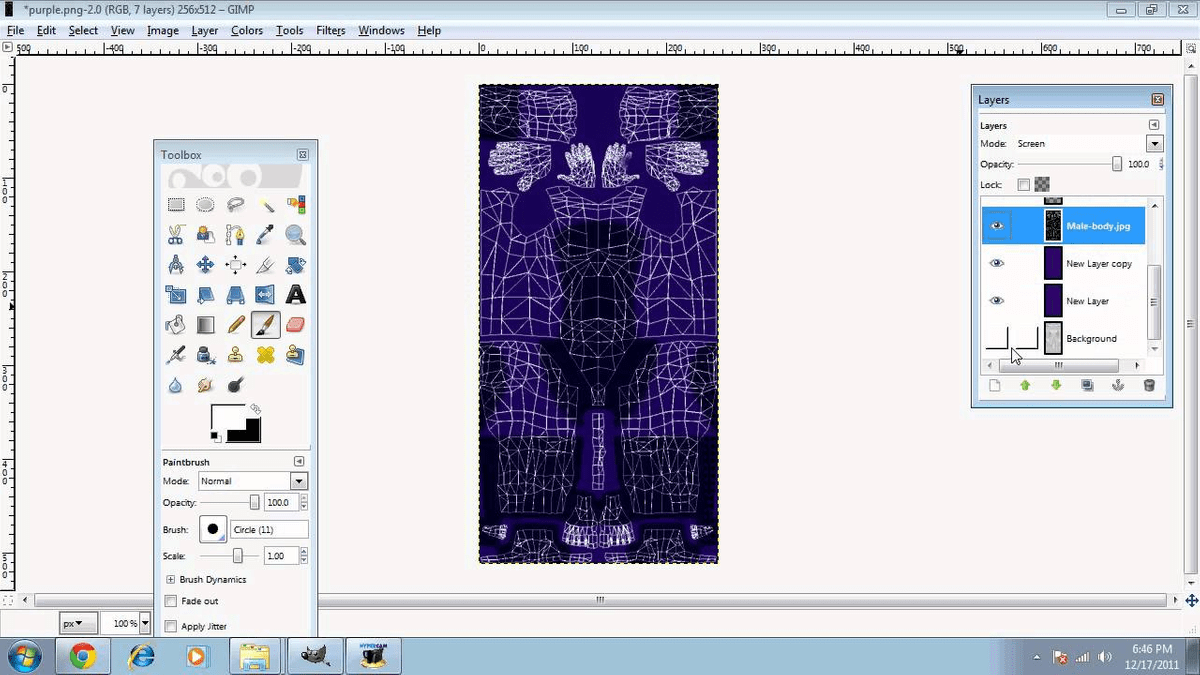Open the zoom percentage selector showing 100%

coord(127,623)
